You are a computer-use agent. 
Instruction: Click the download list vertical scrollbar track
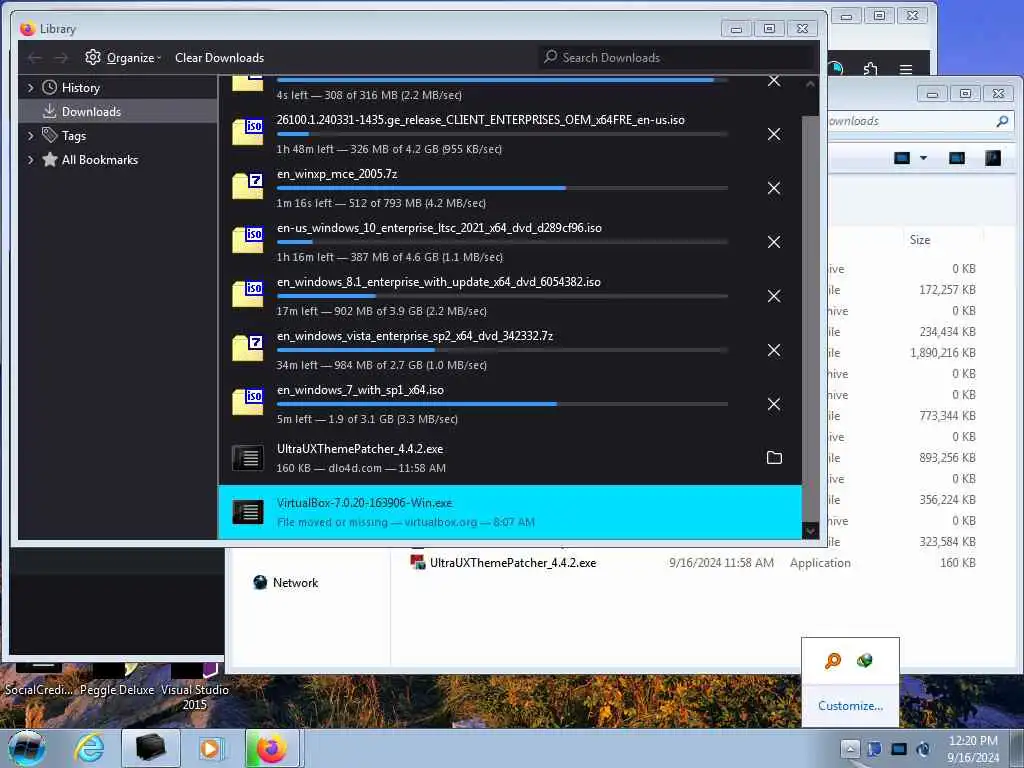(x=810, y=319)
